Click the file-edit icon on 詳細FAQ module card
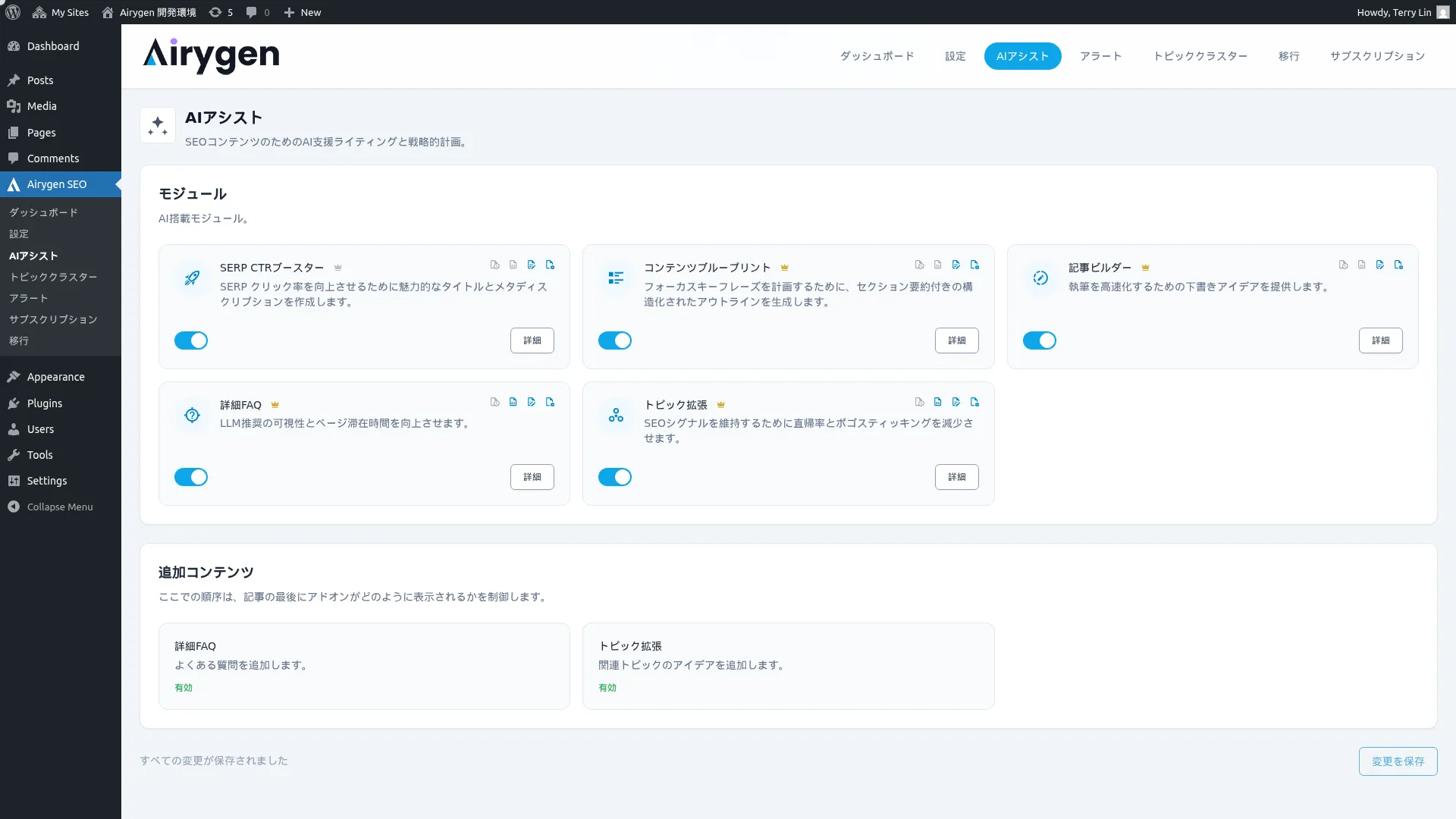Viewport: 1456px width, 819px height. 532,402
